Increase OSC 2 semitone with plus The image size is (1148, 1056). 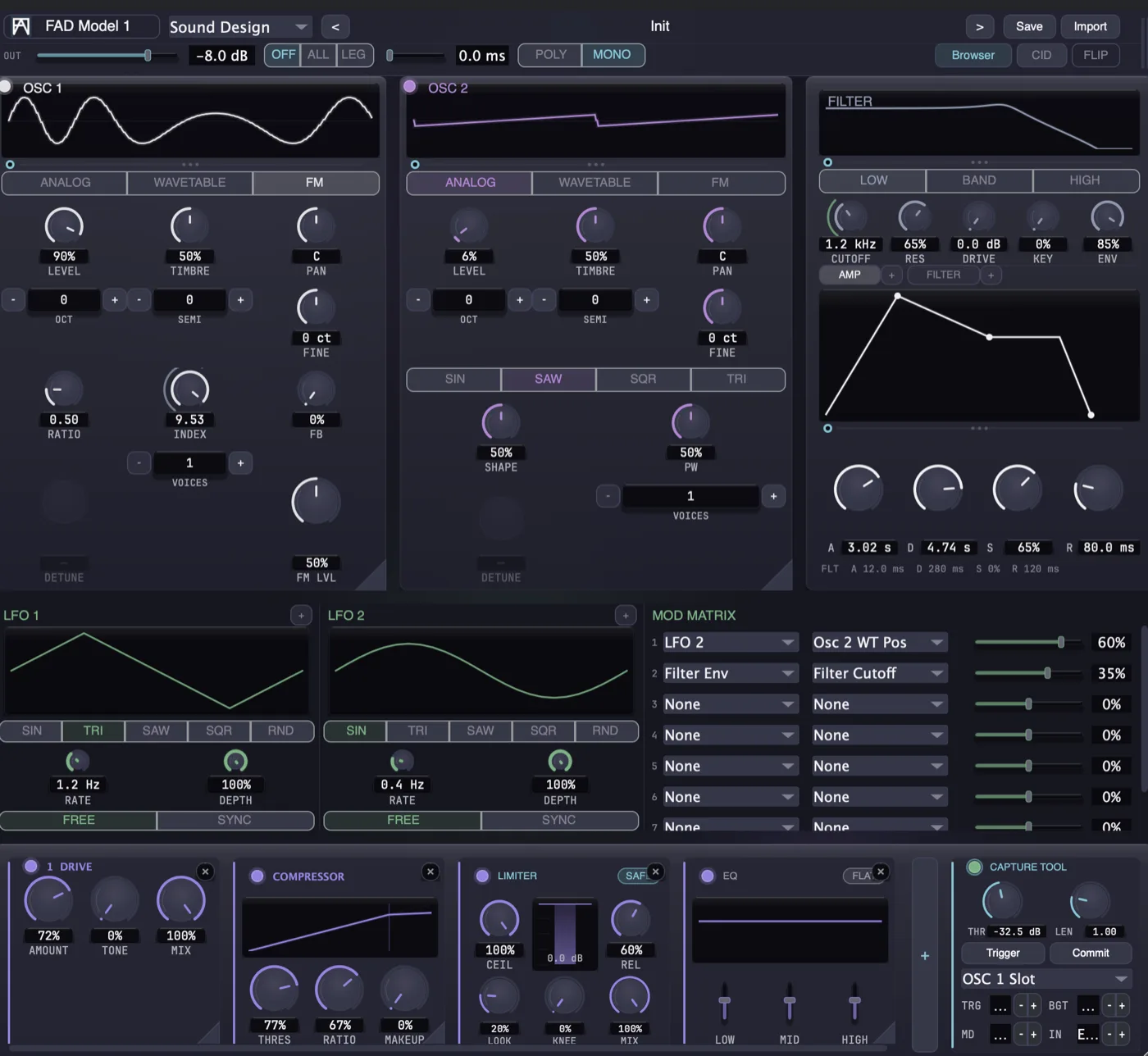646,300
